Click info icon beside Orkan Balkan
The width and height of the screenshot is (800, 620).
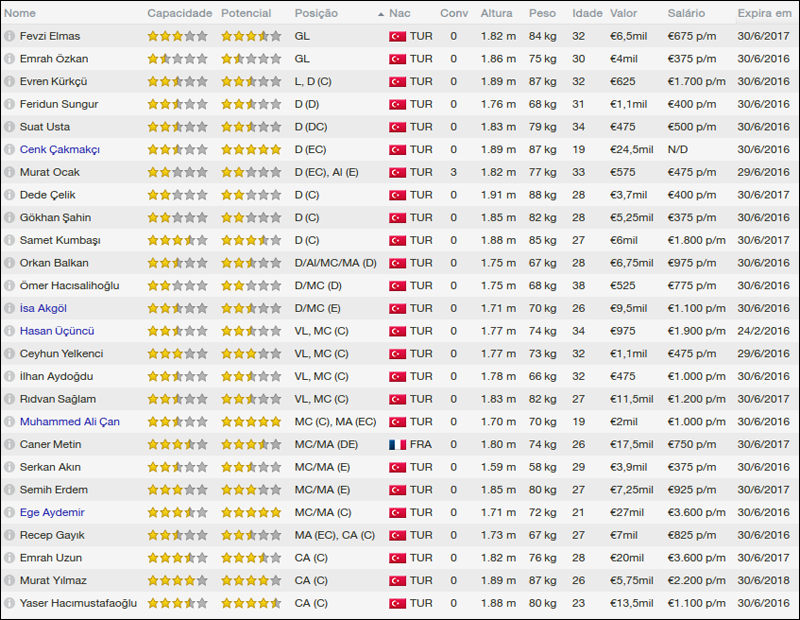9,263
